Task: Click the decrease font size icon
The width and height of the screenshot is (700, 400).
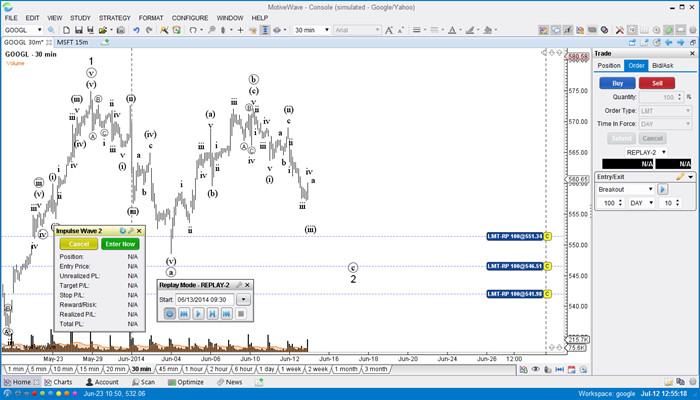Action: tap(400, 30)
